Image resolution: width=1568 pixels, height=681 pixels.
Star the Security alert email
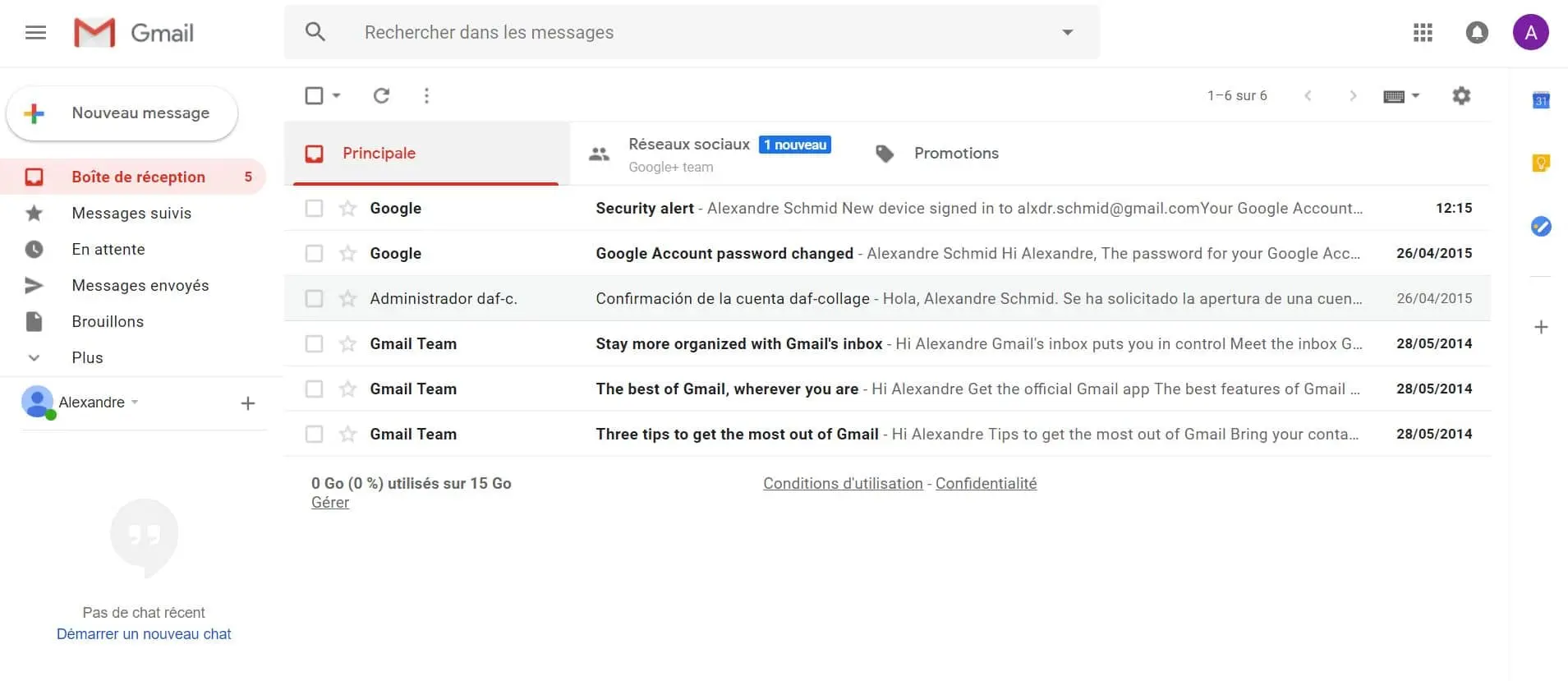[348, 208]
